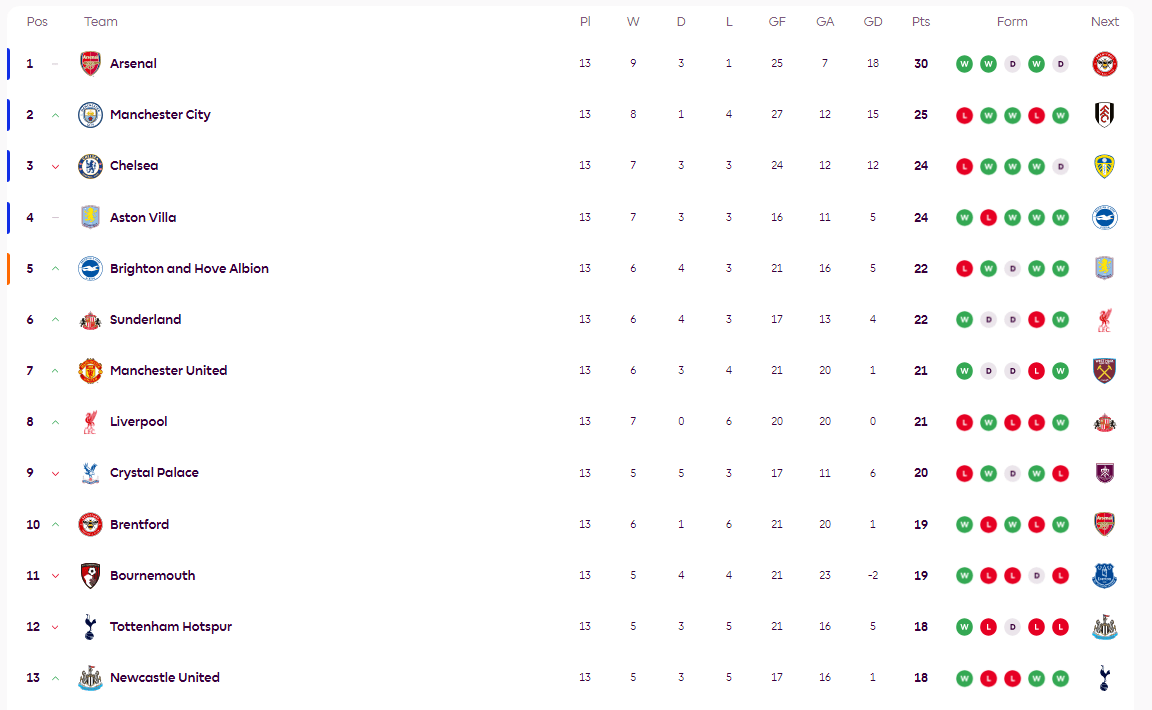This screenshot has width=1152, height=710.
Task: Open the Brighton and Hove Albion team page
Action: click(x=189, y=269)
